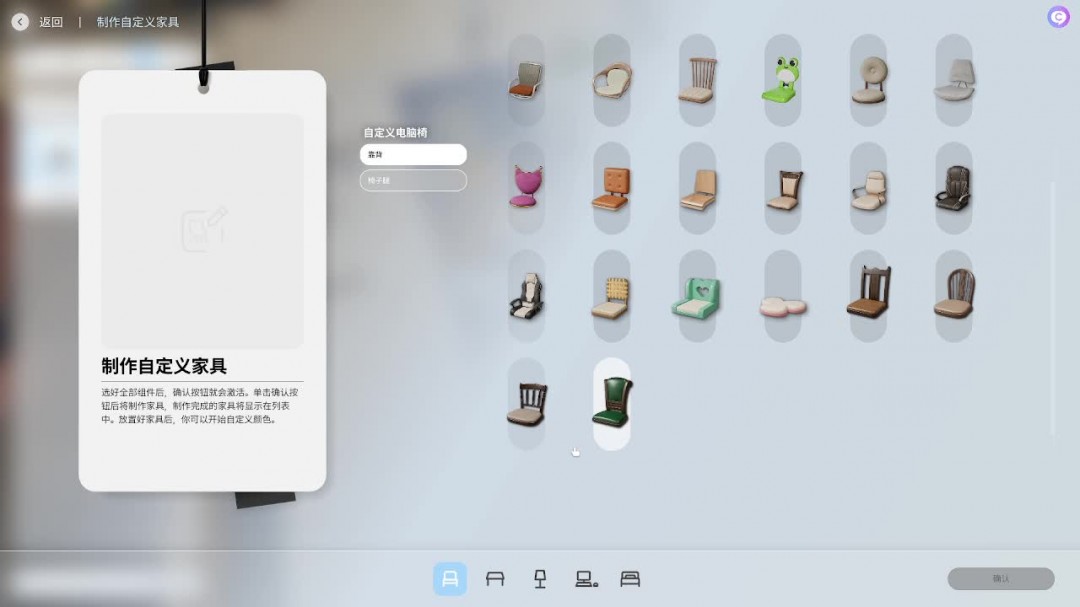
Task: Switch to the table category icon
Action: coord(495,579)
